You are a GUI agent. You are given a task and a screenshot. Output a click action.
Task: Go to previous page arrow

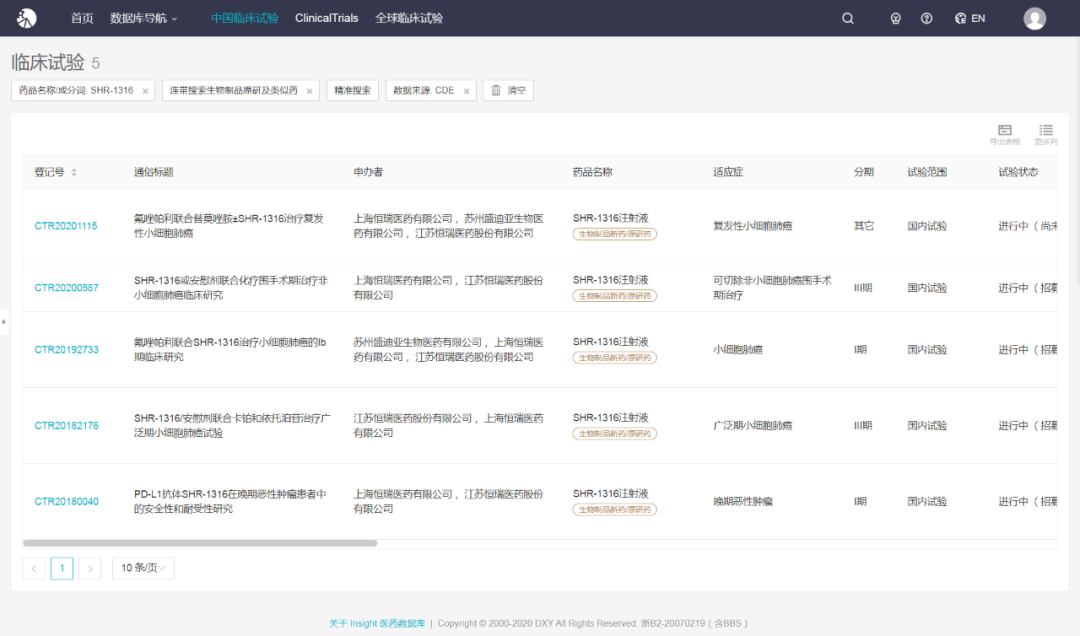[x=34, y=568]
